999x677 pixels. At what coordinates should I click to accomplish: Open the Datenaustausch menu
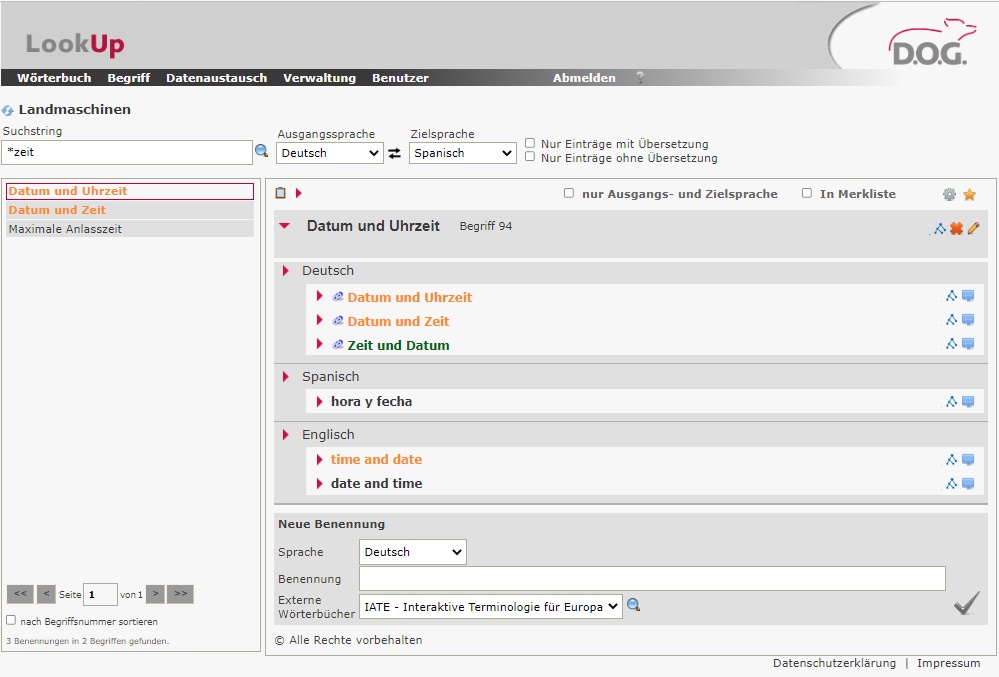coord(216,78)
